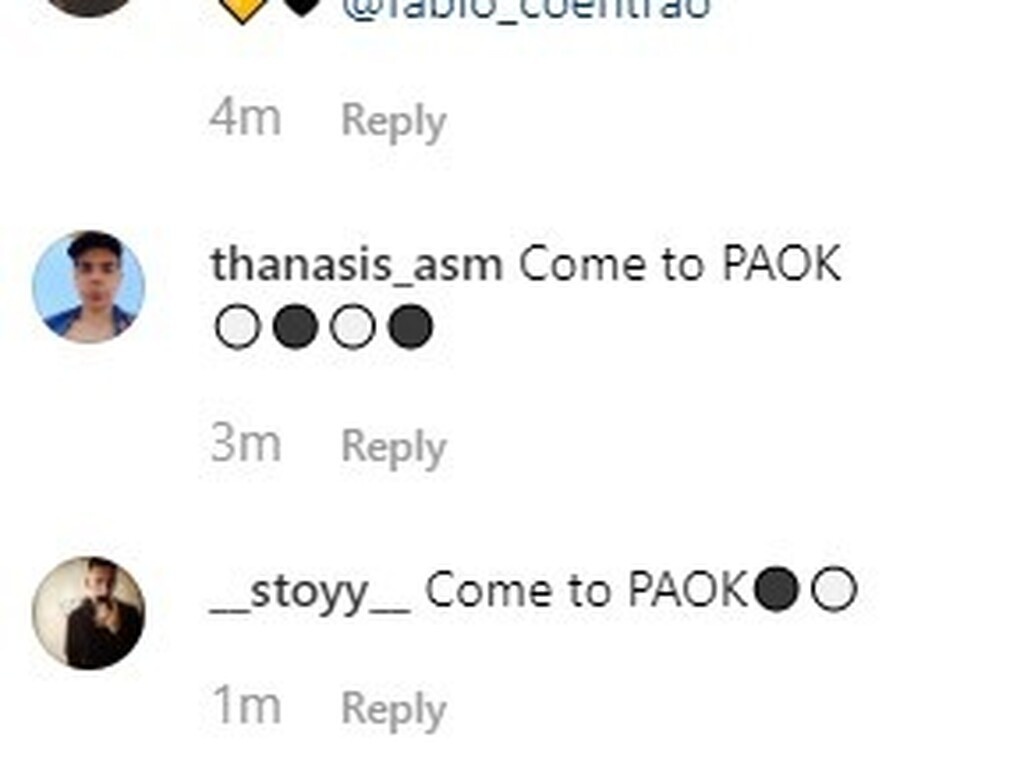Click the thanasis_asm username
This screenshot has width=1024, height=780.
click(x=357, y=265)
